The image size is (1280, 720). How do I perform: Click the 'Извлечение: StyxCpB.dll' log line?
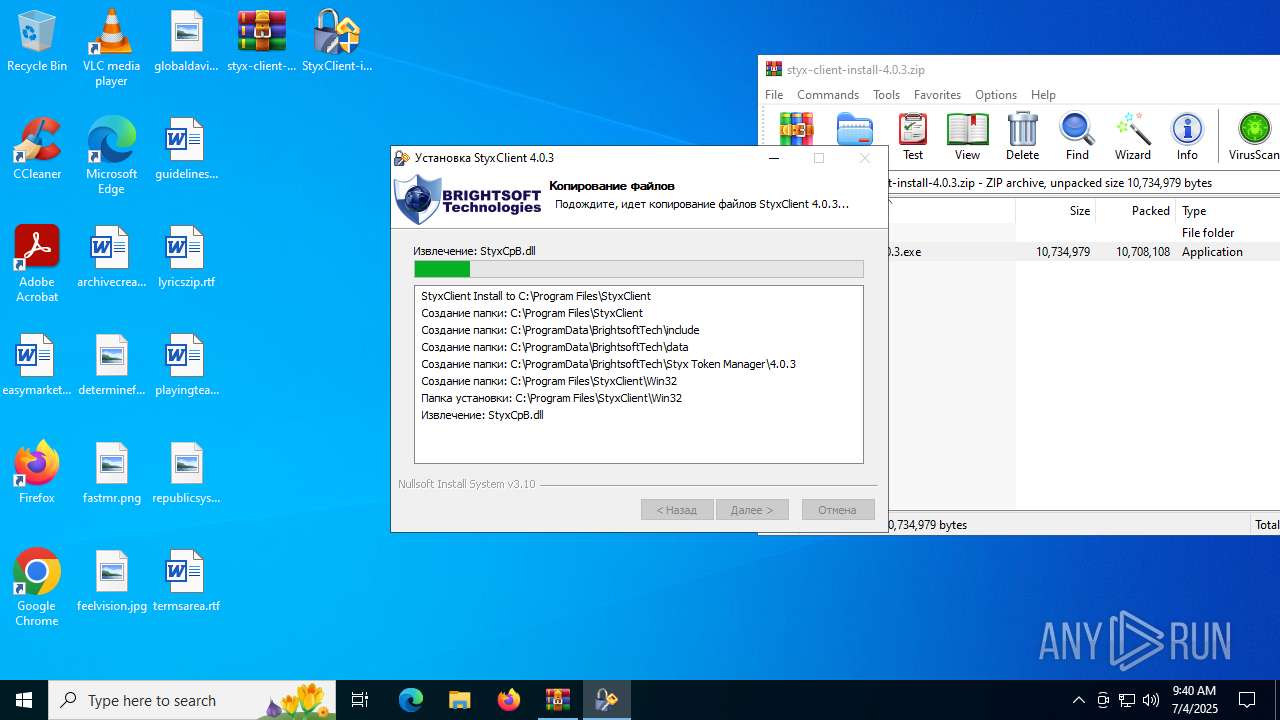(x=482, y=415)
